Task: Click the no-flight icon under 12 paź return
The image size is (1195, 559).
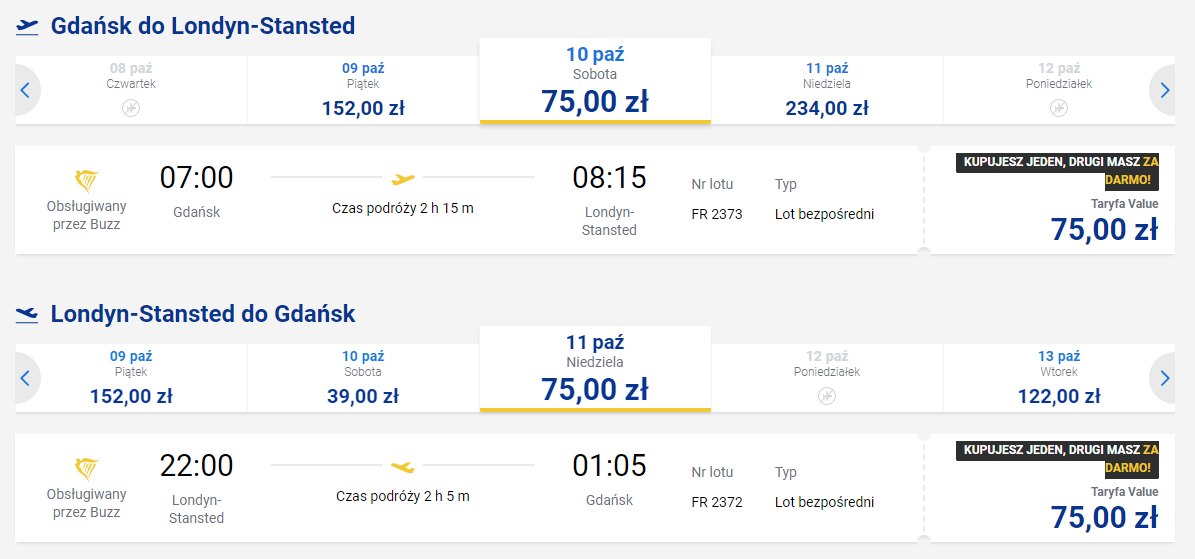Action: 827,395
